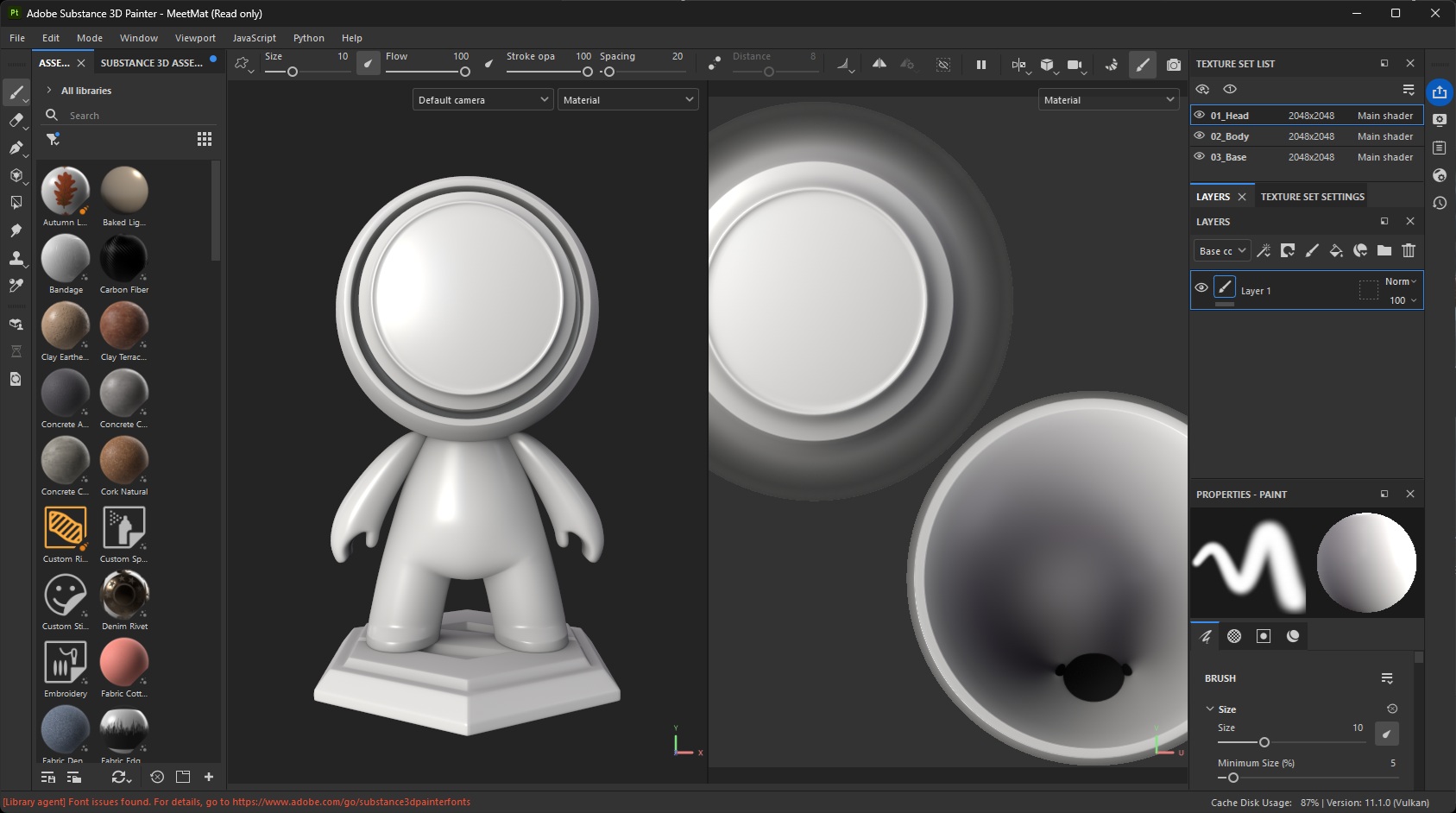Hide the 03_Base texture set
Viewport: 1456px width, 813px height.
click(x=1199, y=157)
